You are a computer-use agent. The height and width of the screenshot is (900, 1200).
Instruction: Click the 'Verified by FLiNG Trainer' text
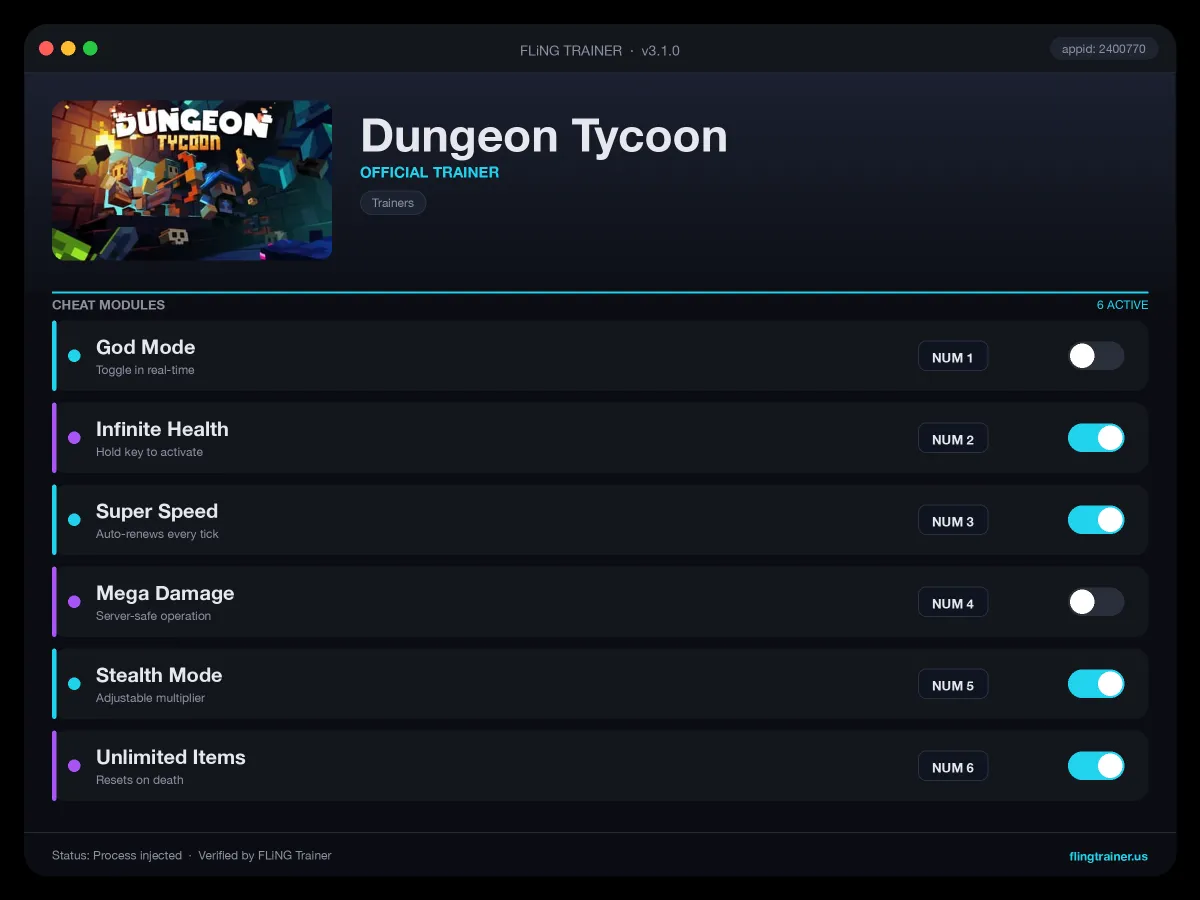(265, 856)
